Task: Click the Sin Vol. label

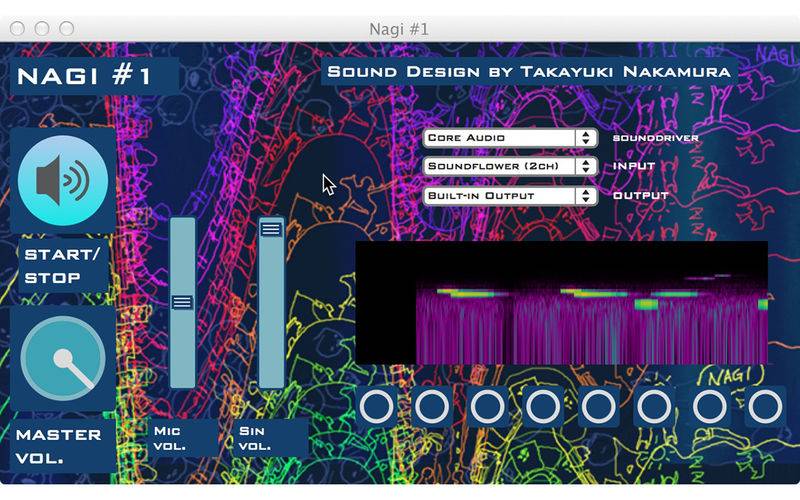Action: (269, 438)
